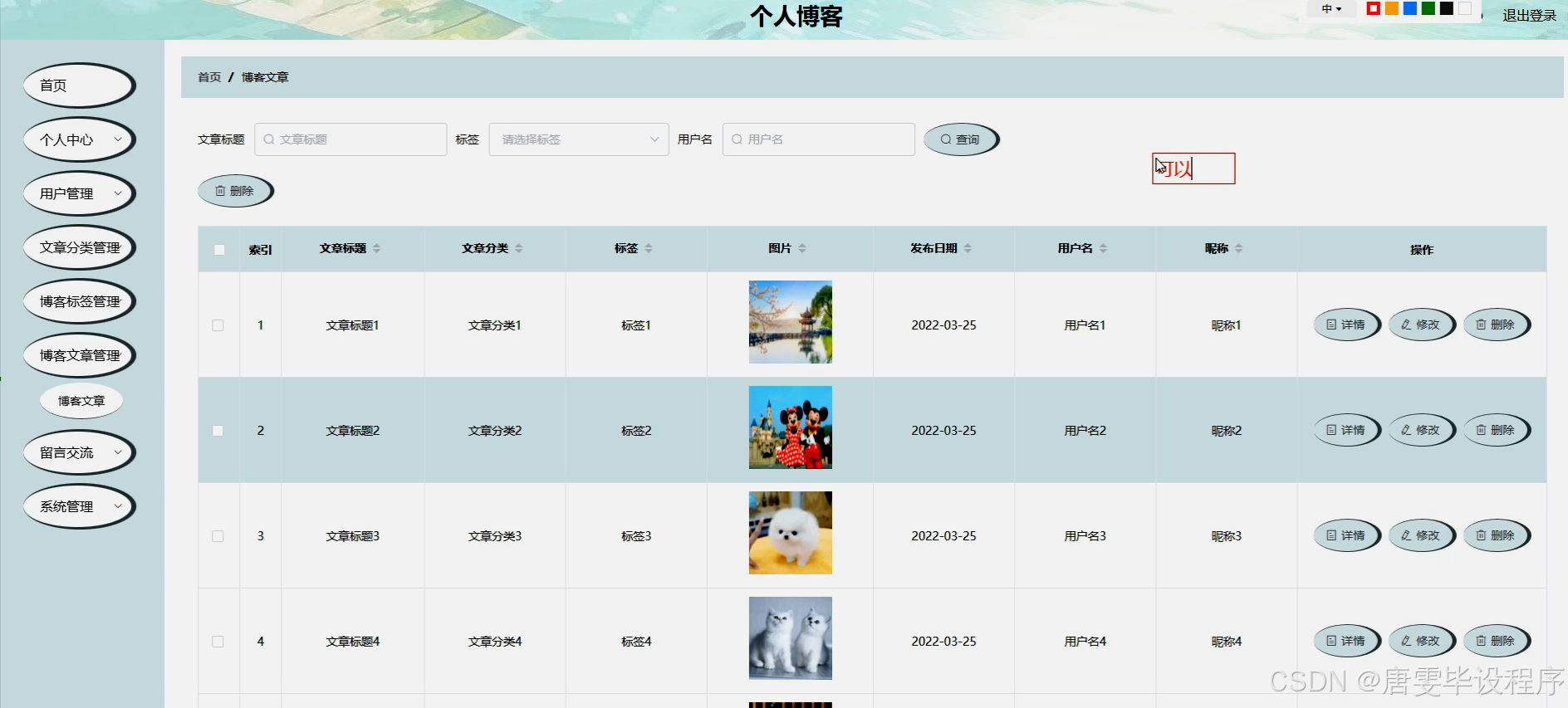Image resolution: width=1568 pixels, height=708 pixels.
Task: Pick the white color swatch
Action: pos(1464,8)
